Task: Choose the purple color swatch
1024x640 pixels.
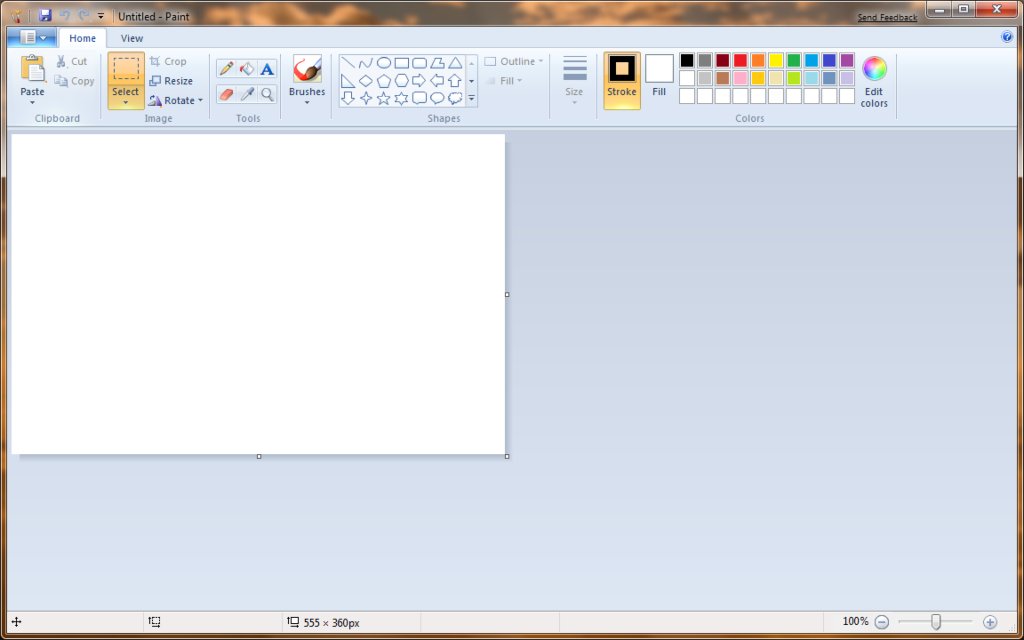Action: [x=847, y=61]
